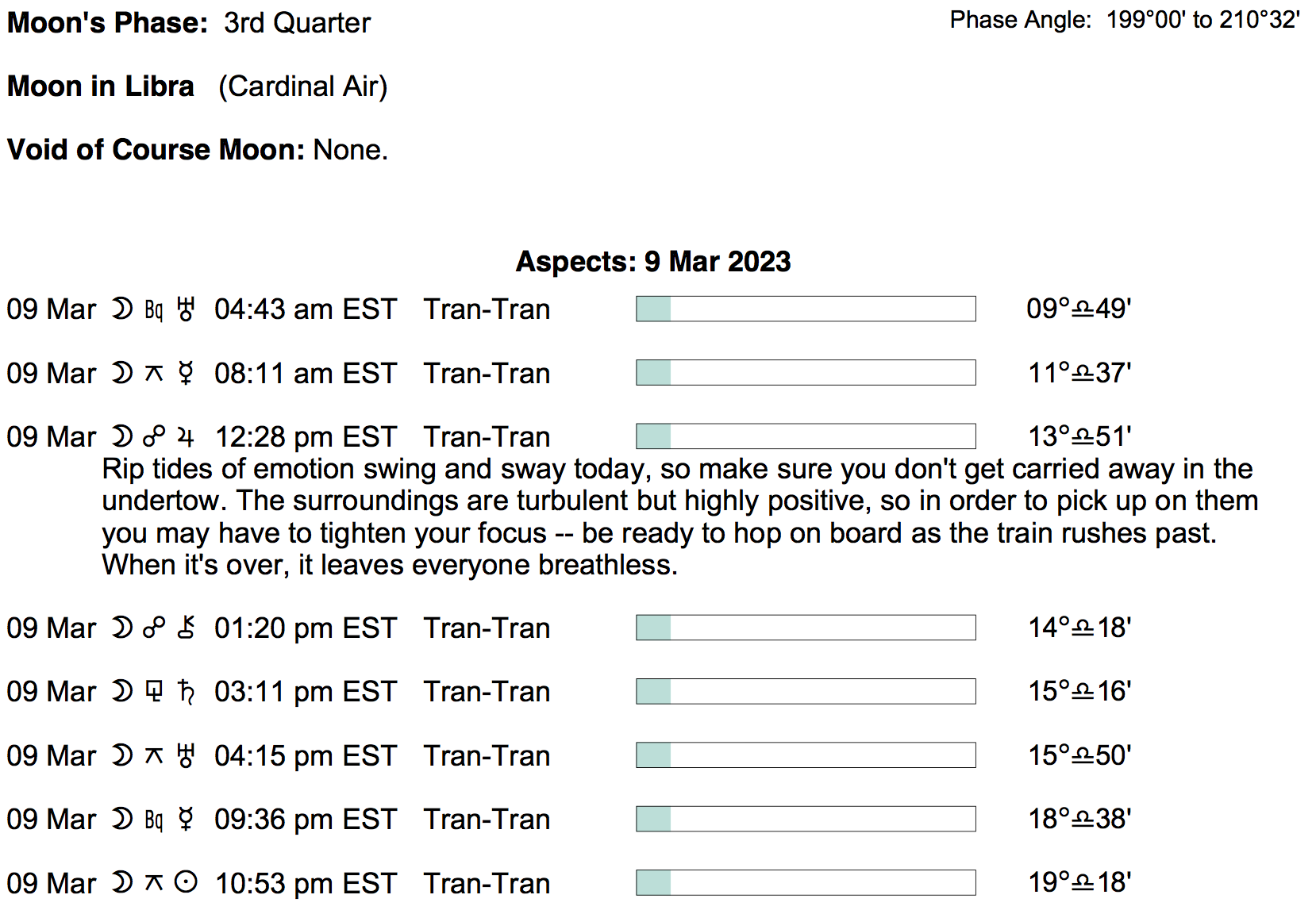Click the Mercury glyph in the 08:11 am row
The image size is (1316, 914).
pyautogui.click(x=186, y=373)
